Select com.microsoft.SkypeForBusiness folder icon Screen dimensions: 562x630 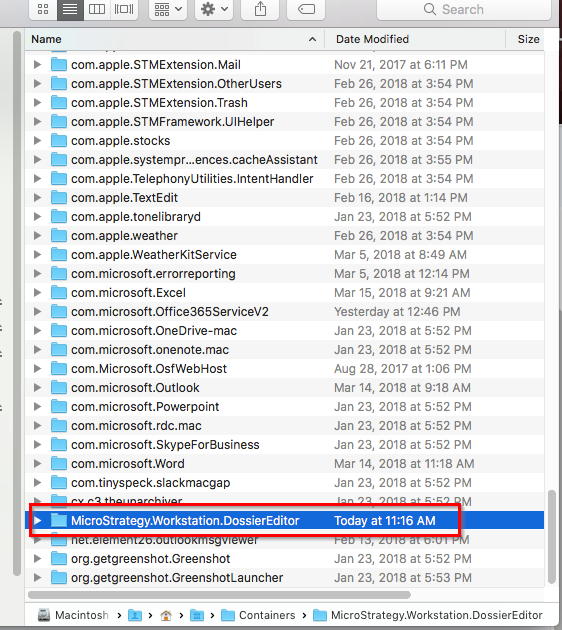tap(59, 445)
